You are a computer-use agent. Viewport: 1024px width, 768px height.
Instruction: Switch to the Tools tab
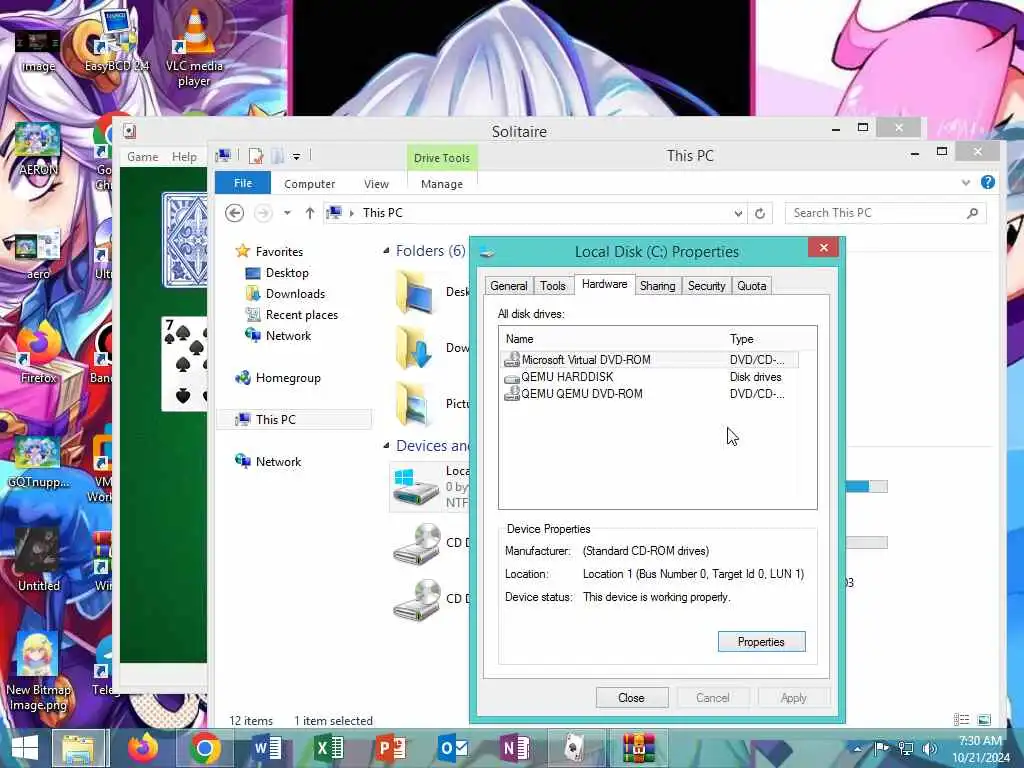(x=552, y=285)
